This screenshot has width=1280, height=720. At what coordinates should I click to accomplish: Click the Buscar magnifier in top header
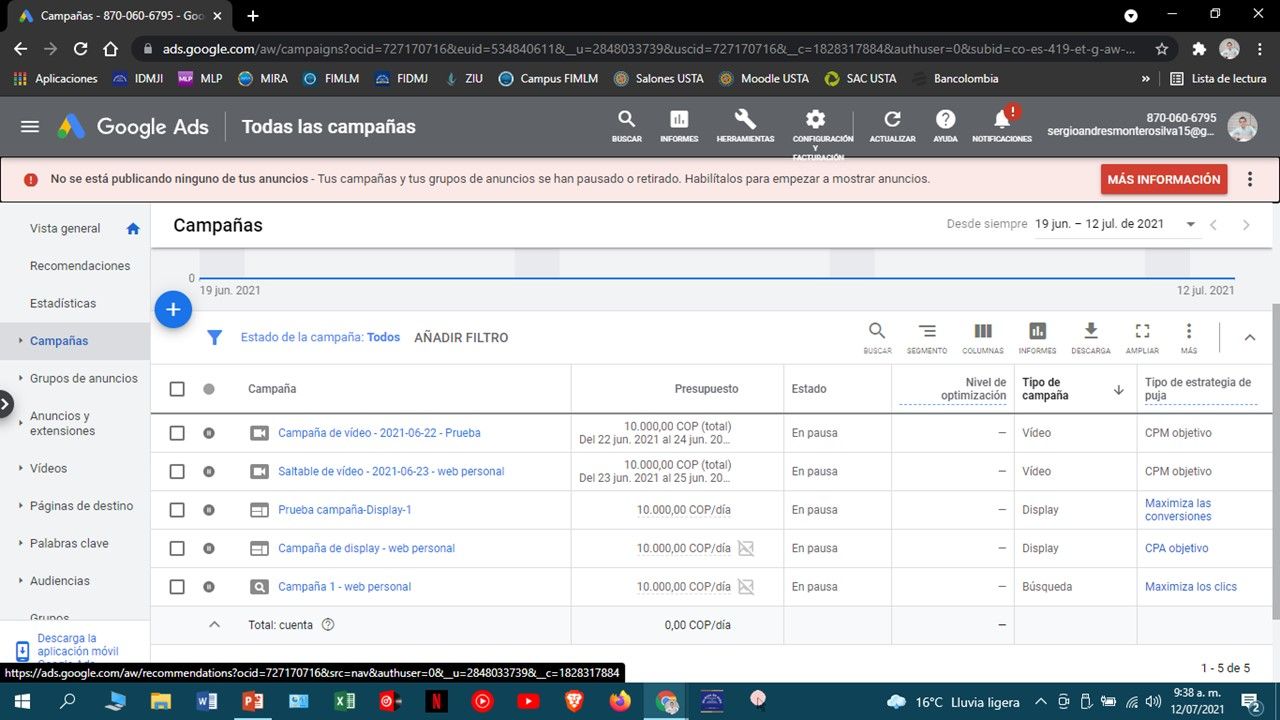pyautogui.click(x=627, y=126)
